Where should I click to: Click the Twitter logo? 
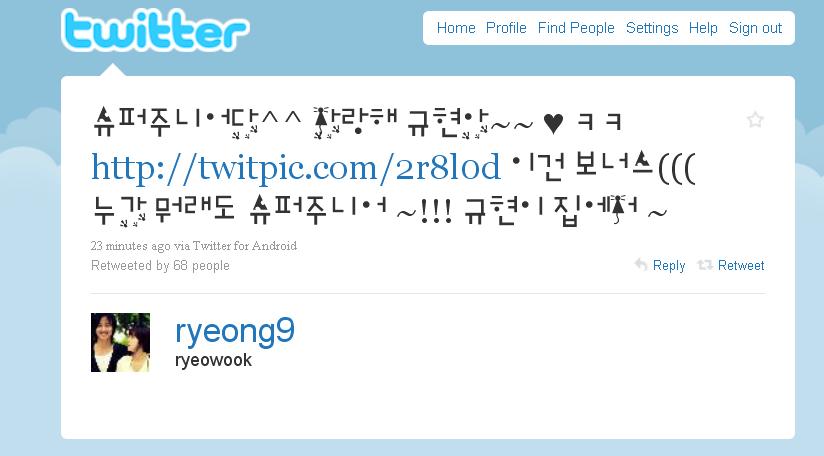pos(155,30)
